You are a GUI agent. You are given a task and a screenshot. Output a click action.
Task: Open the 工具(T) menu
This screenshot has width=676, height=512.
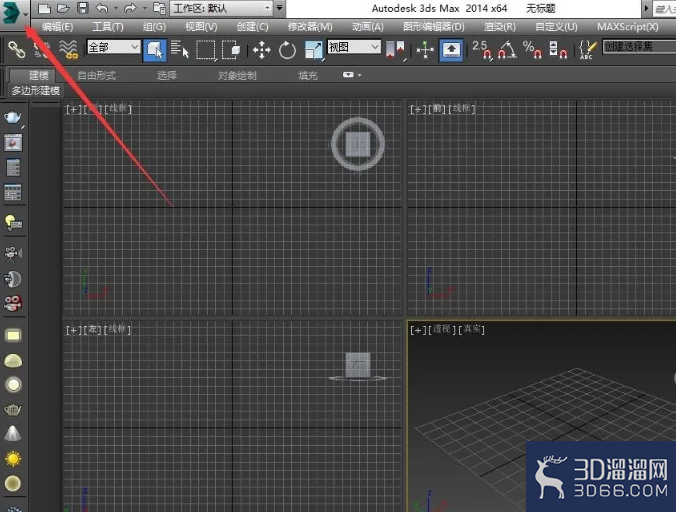(108, 27)
